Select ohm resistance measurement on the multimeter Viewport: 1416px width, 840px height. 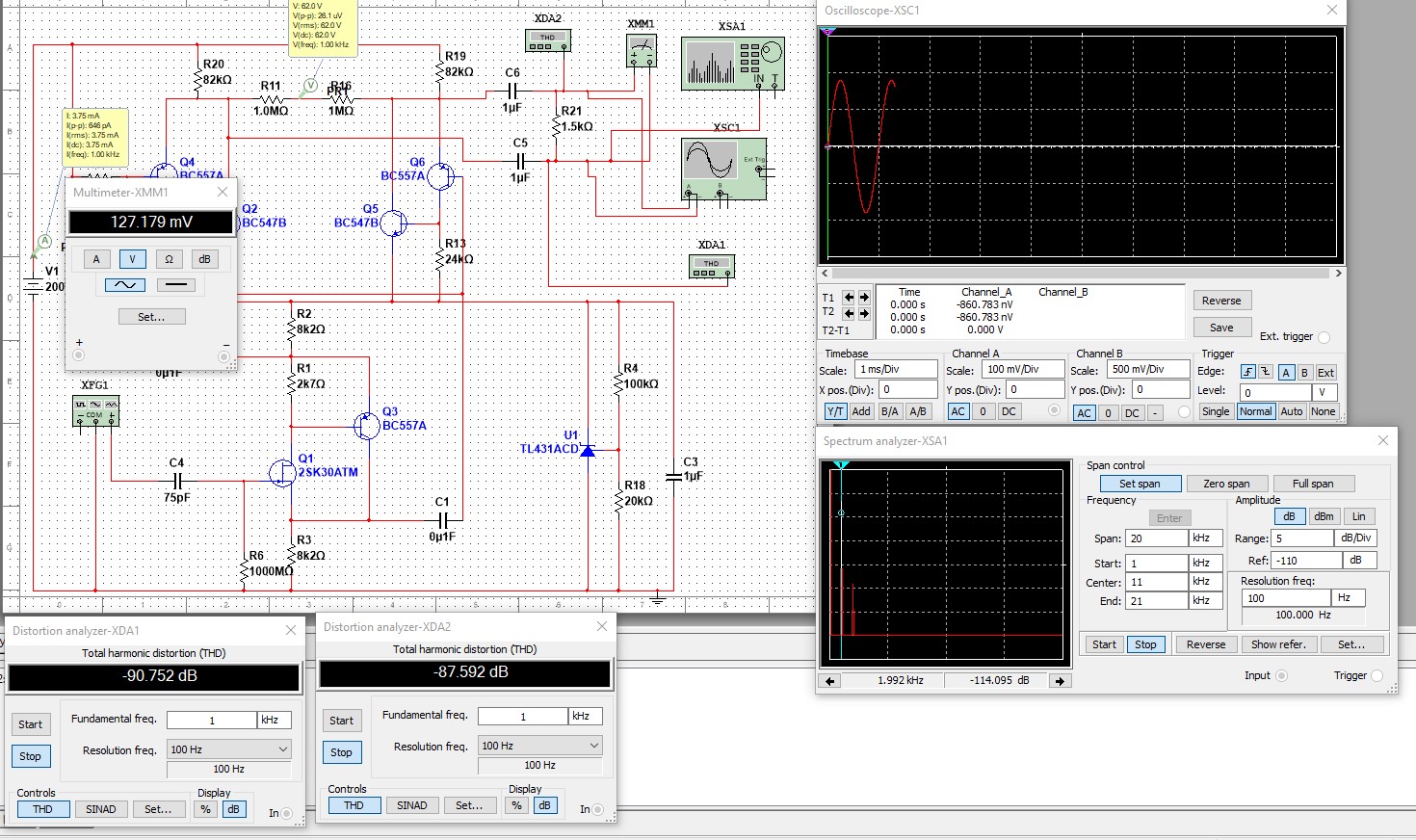pyautogui.click(x=169, y=259)
